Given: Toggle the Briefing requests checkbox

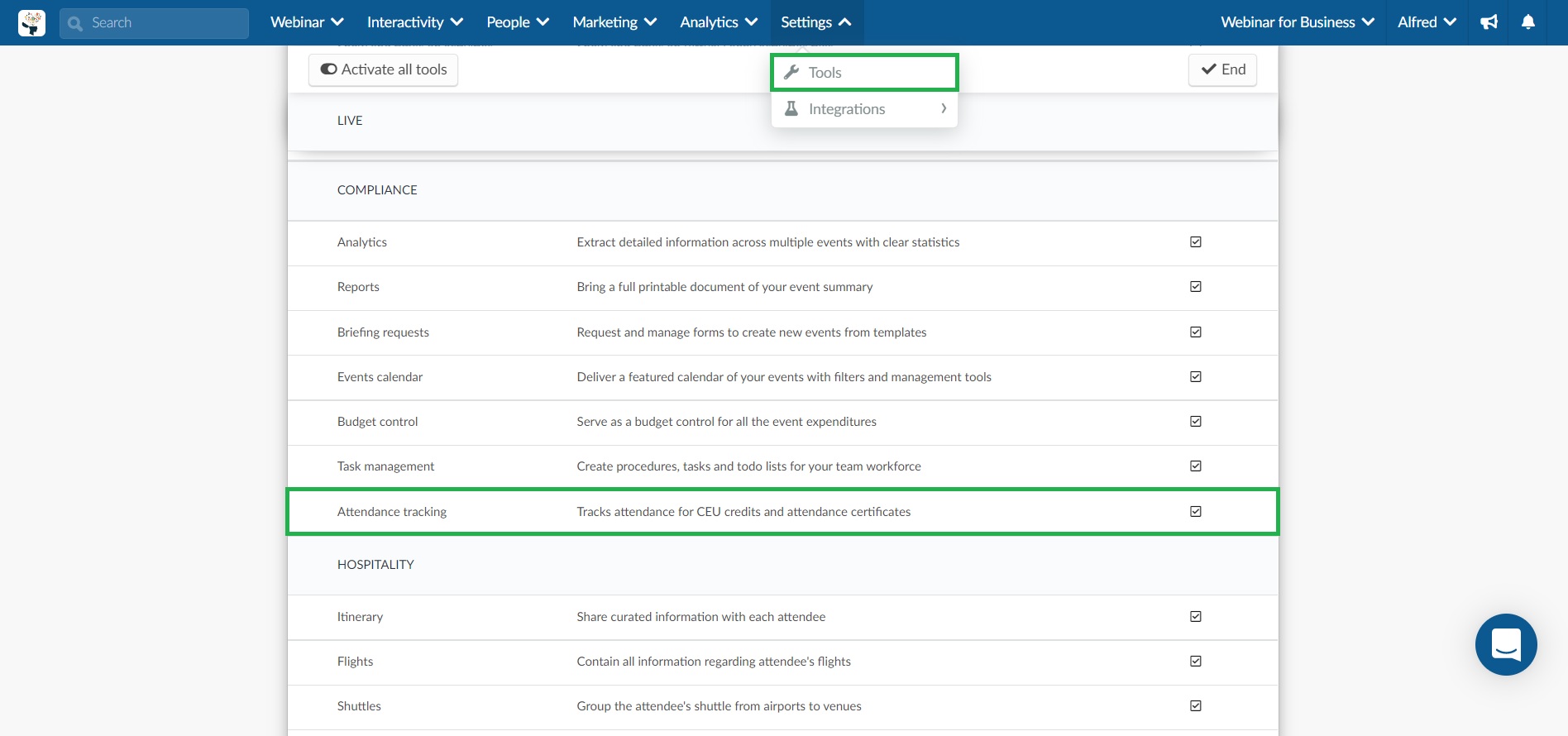Looking at the screenshot, I should (x=1196, y=332).
